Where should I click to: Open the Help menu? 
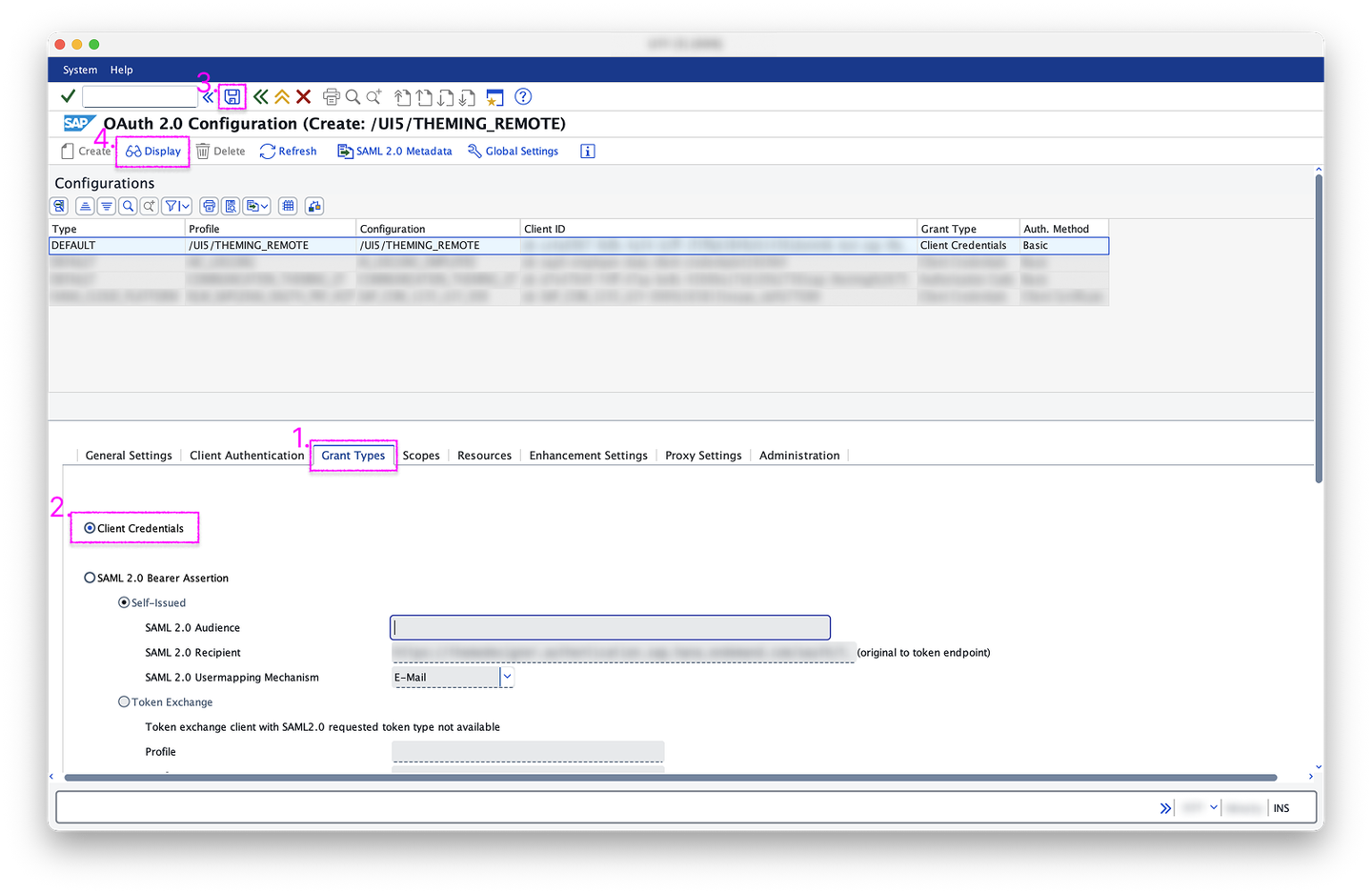122,70
